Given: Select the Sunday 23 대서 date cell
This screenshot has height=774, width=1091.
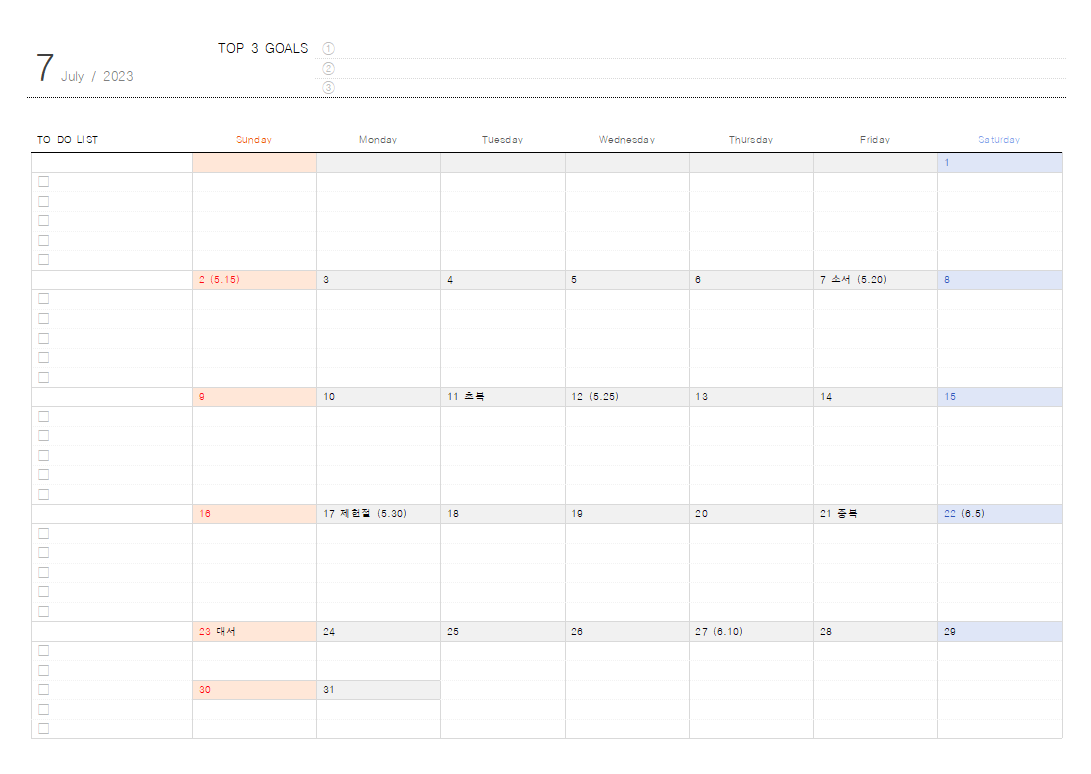Looking at the screenshot, I should tap(255, 631).
